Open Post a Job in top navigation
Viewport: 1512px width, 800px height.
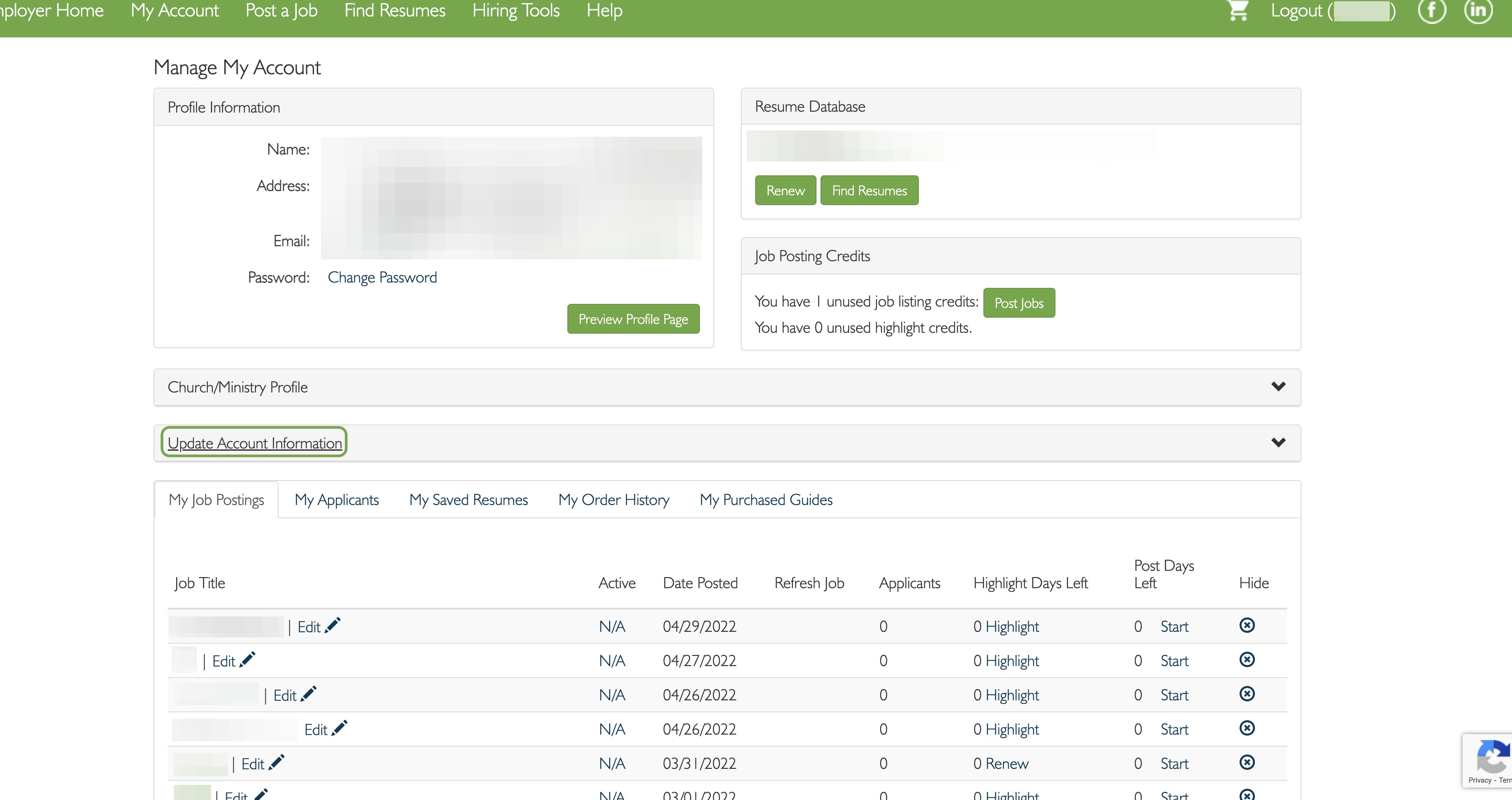[x=281, y=11]
